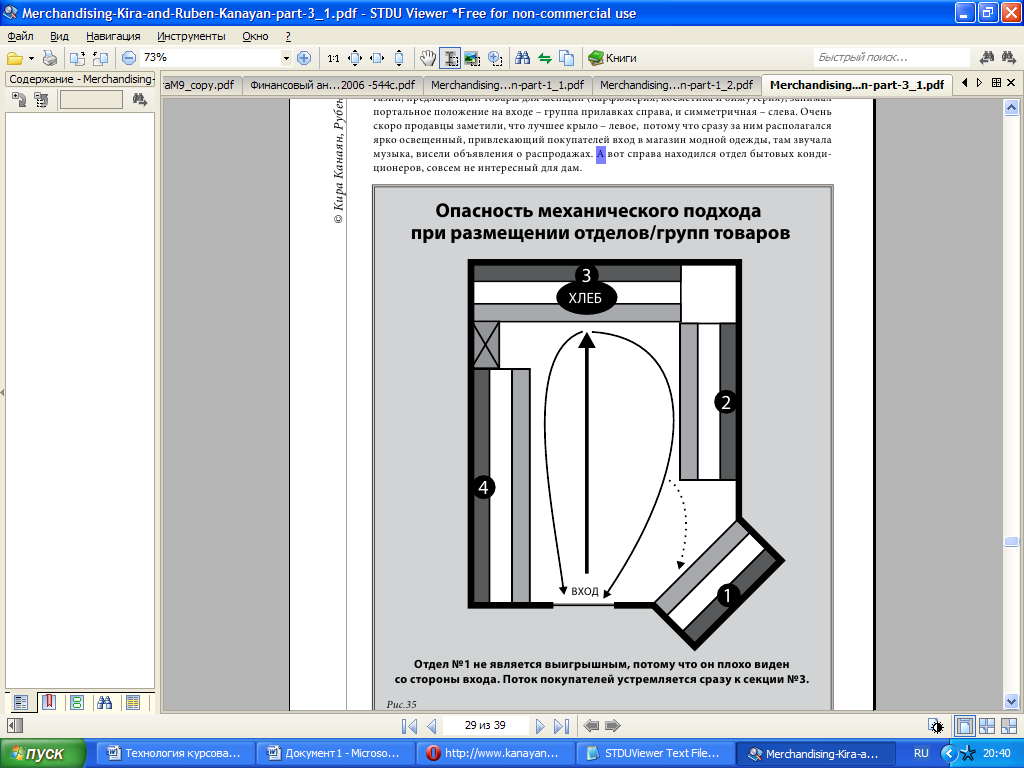Viewport: 1024px width, 768px height.
Task: Switch to the aM9_copy.pdf tab
Action: pyautogui.click(x=201, y=85)
